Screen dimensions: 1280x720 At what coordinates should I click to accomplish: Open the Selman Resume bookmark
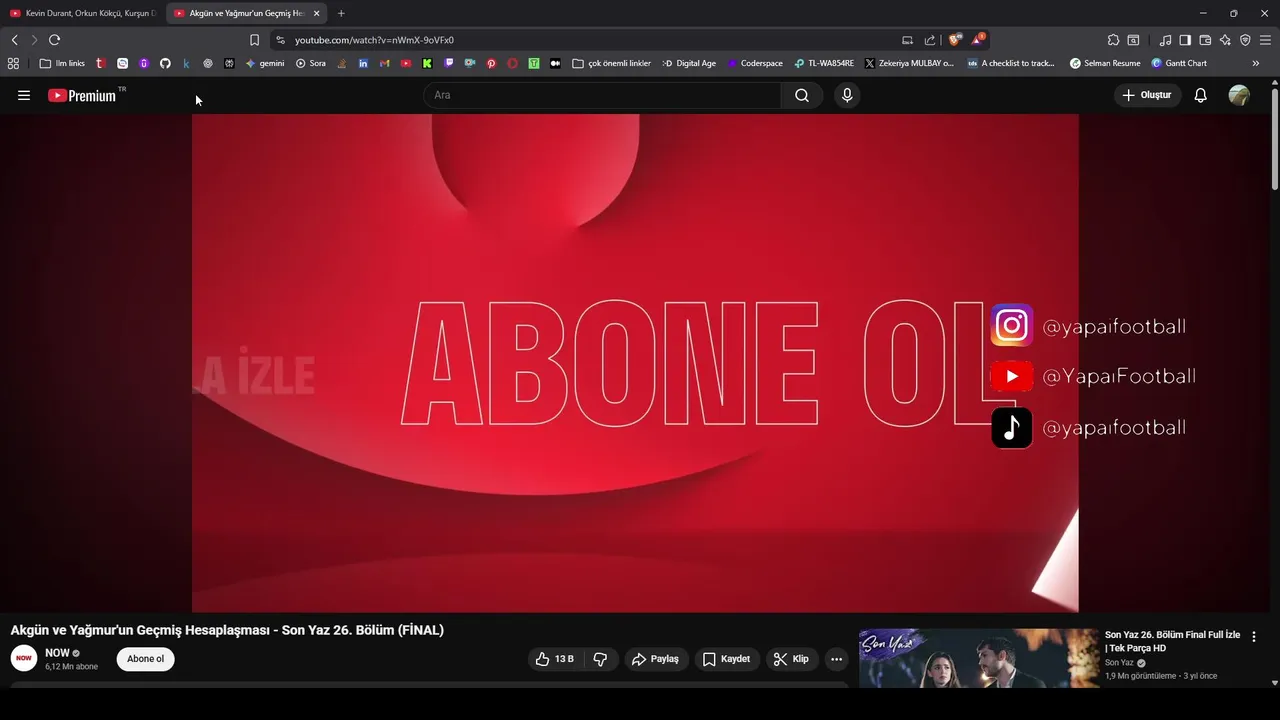tap(1105, 63)
